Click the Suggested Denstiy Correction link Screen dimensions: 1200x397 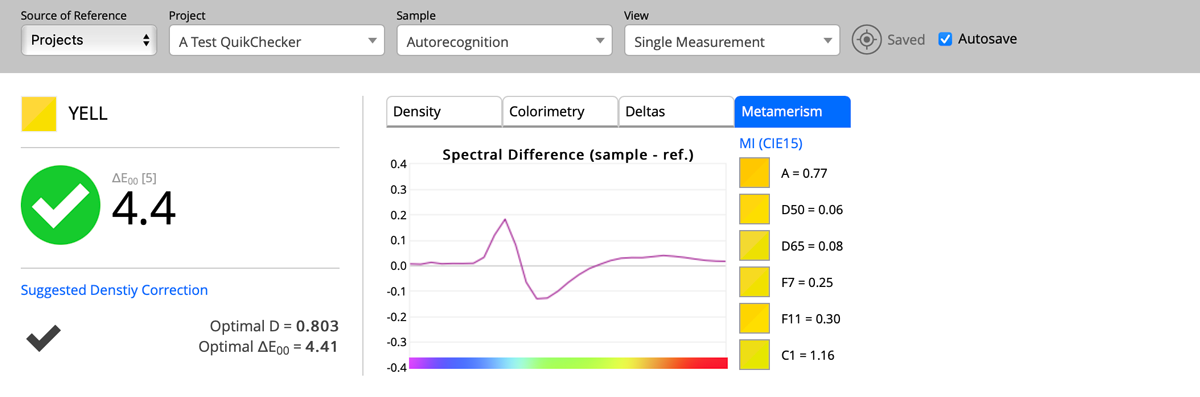coord(114,290)
